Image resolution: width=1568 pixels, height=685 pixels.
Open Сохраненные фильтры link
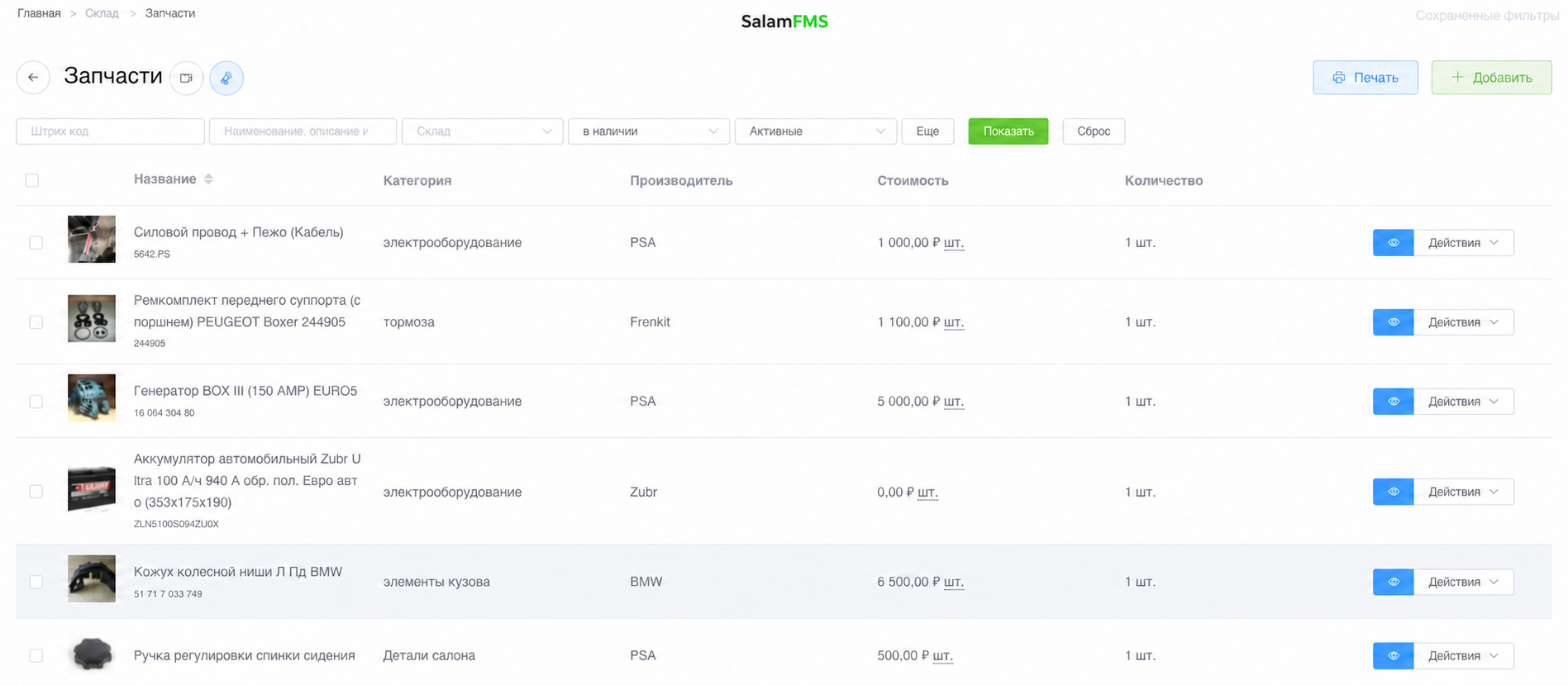[1487, 16]
